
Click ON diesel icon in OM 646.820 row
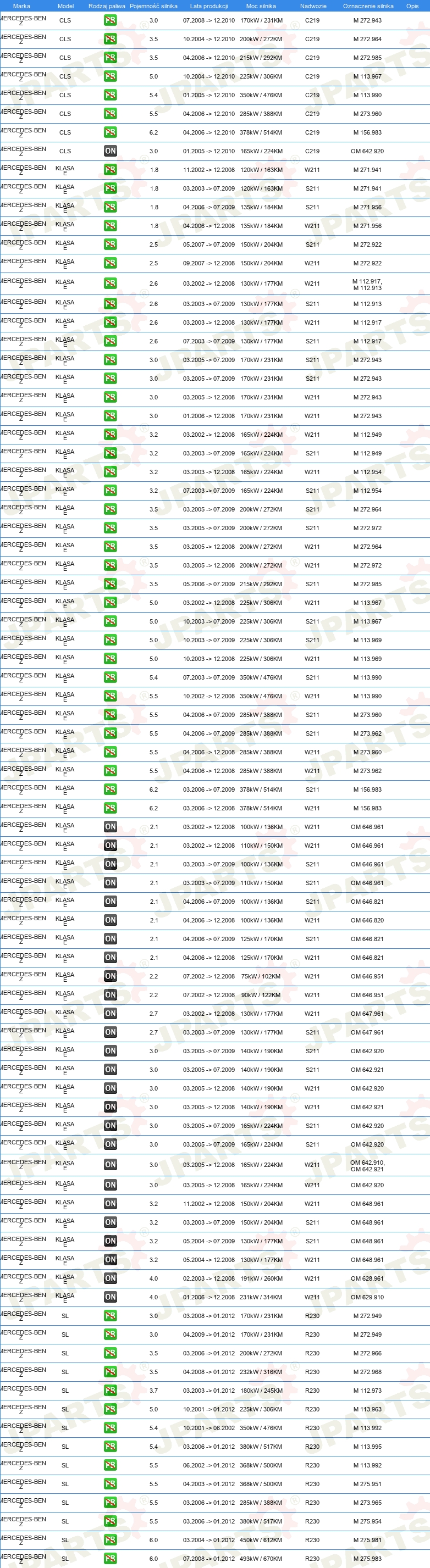[x=110, y=920]
